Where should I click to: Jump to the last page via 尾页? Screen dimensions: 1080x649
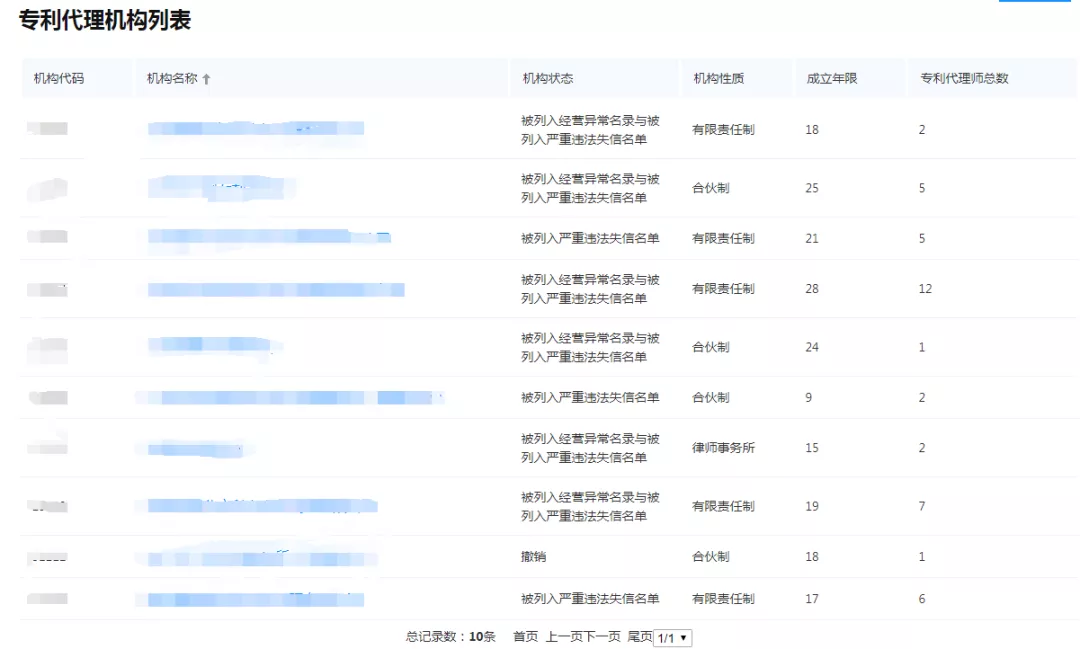639,636
